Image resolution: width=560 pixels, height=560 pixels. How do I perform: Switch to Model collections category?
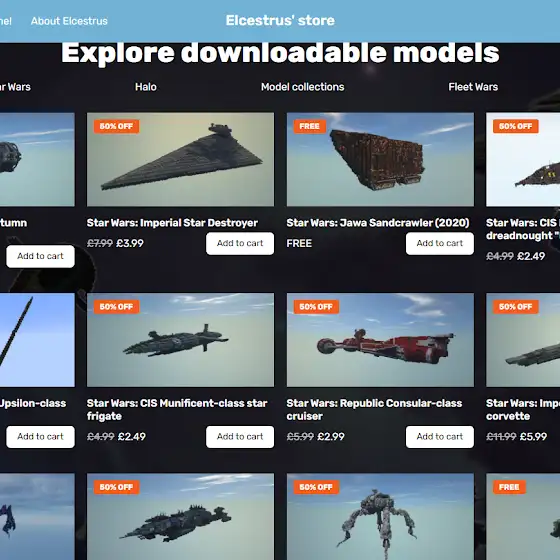302,87
